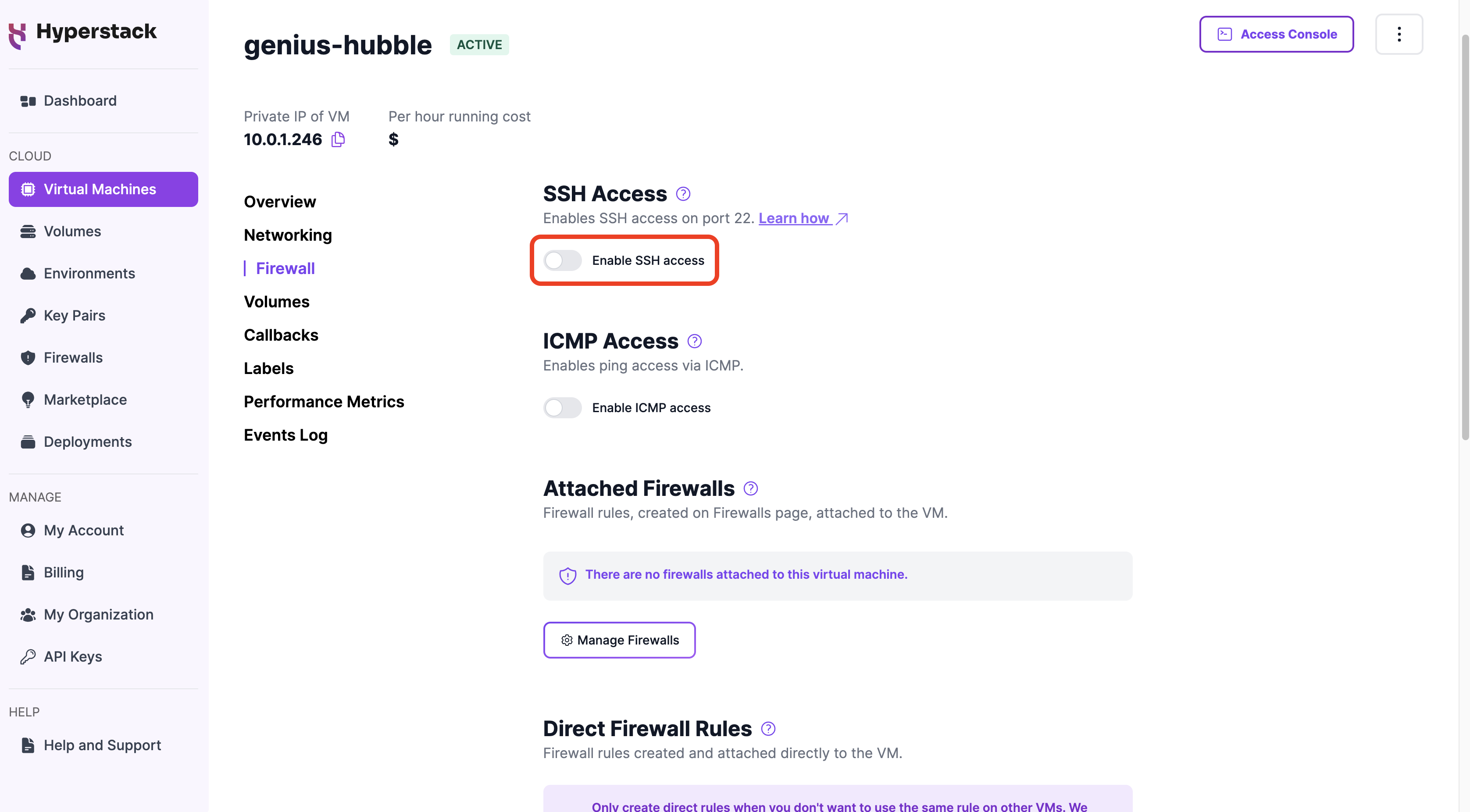Screen dimensions: 1470x812
Task: Select the Overview menu item
Action: [280, 201]
